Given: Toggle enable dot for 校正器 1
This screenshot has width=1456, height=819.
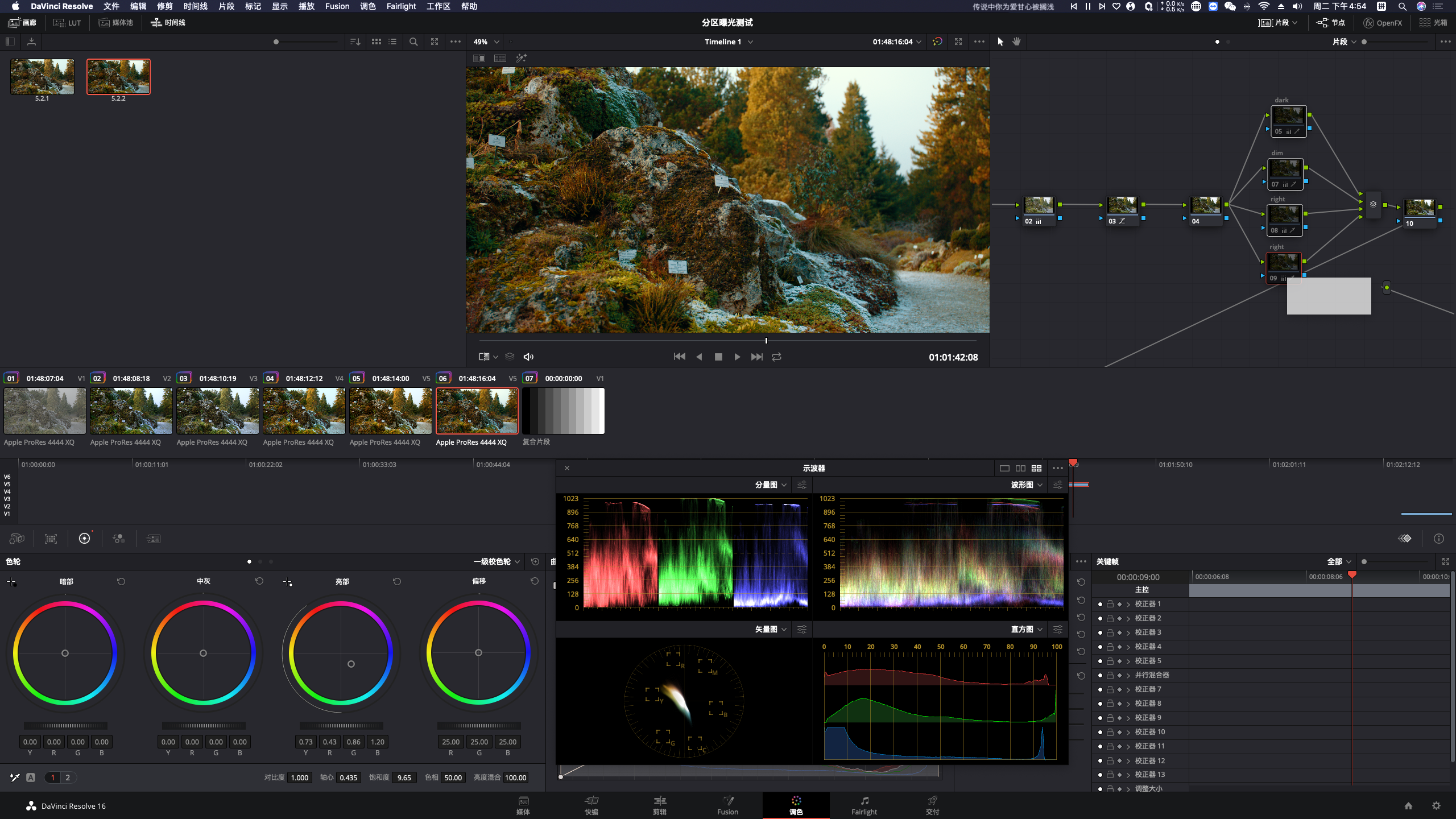Looking at the screenshot, I should point(1100,604).
